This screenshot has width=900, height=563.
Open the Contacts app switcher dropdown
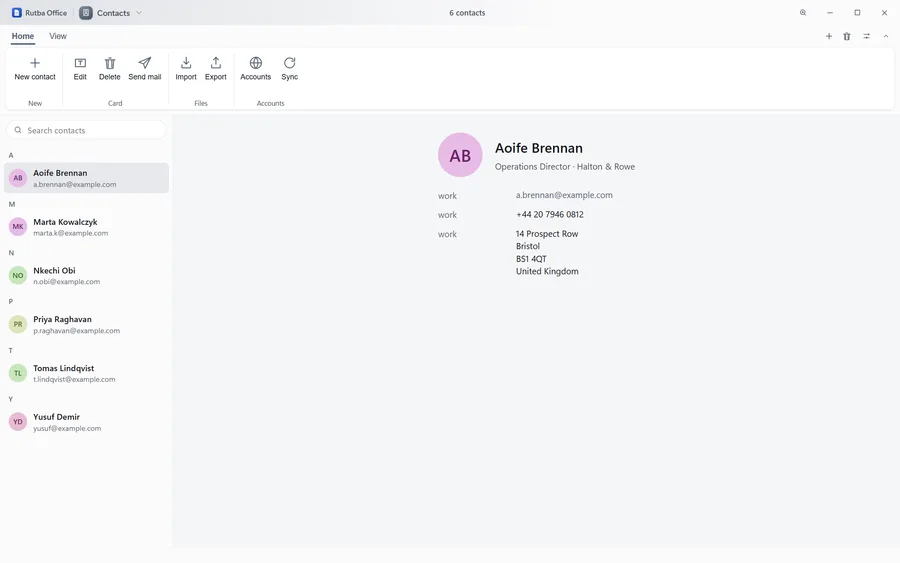(111, 13)
